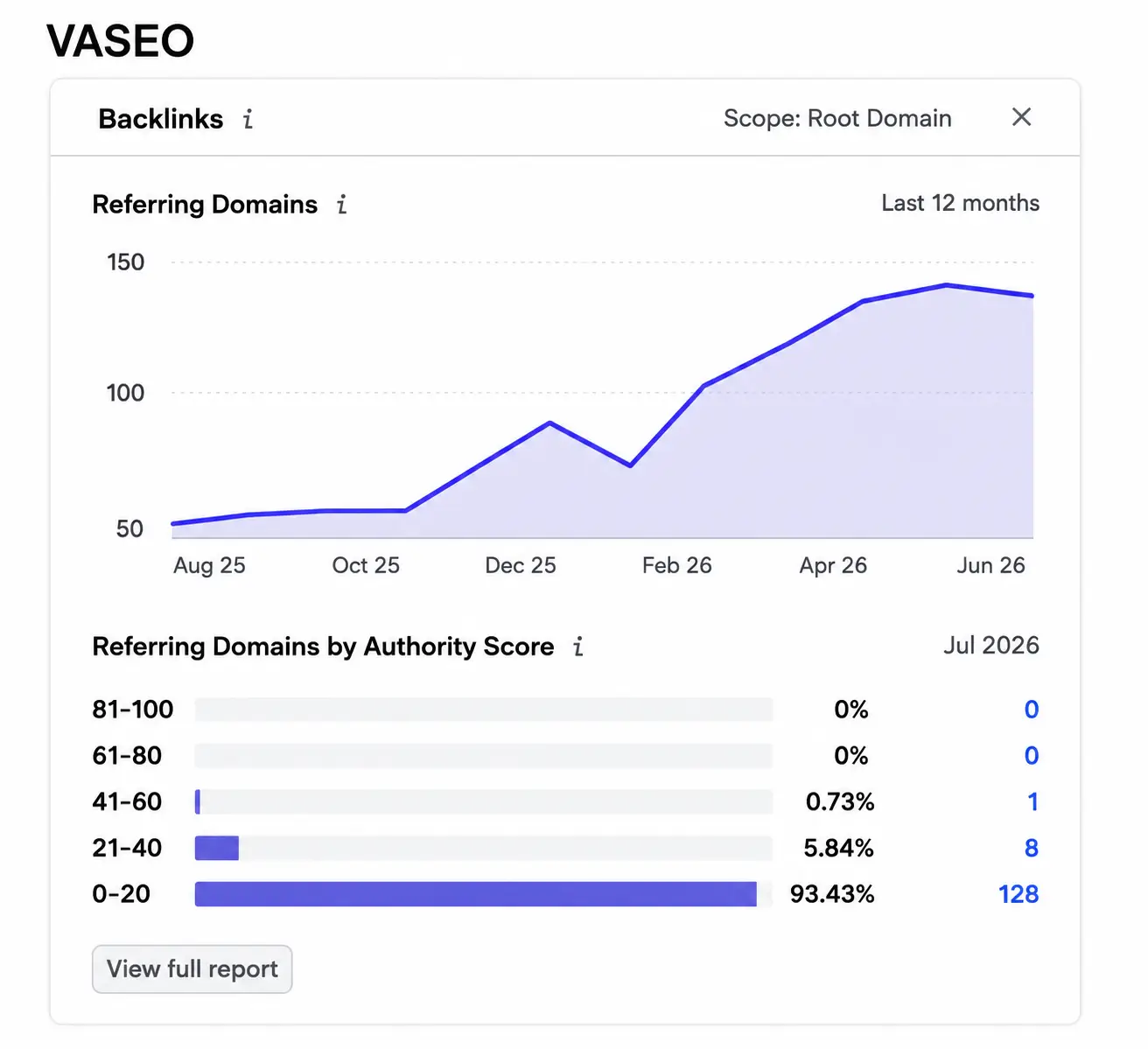The image size is (1148, 1049).
Task: Click the info icon next to Backlinks
Action: 248,119
